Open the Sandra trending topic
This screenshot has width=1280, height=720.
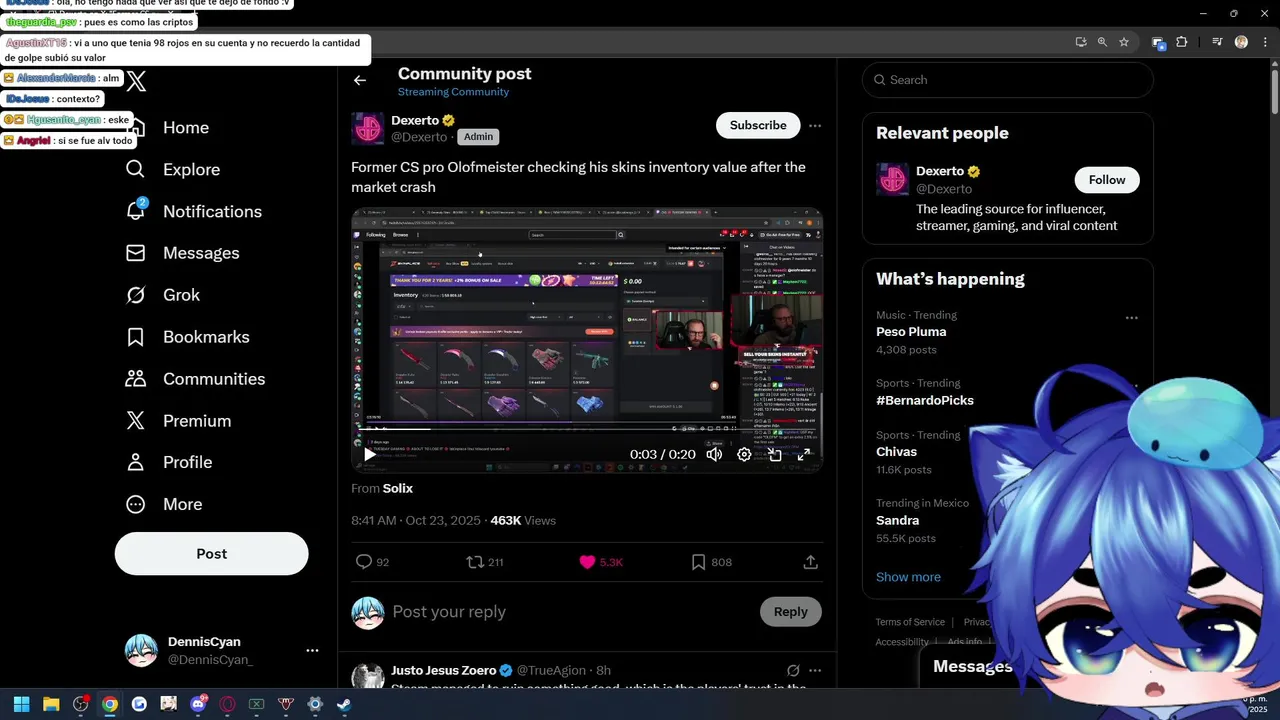(897, 520)
